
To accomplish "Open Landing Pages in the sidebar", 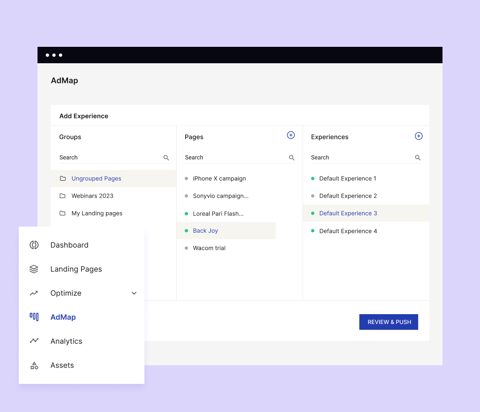I will click(76, 269).
